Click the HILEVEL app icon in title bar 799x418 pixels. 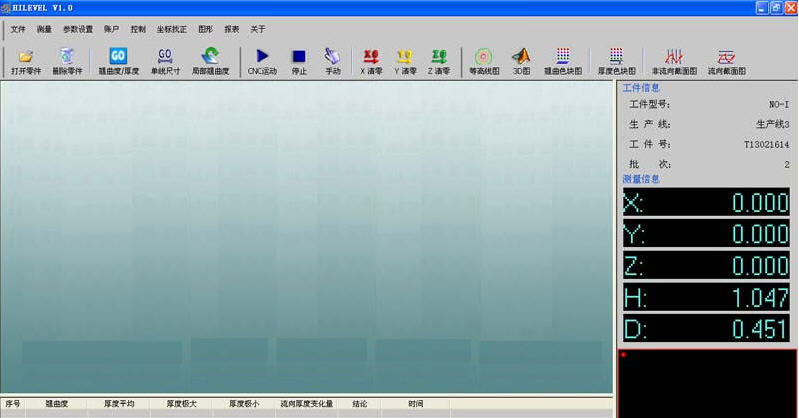[x=6, y=8]
